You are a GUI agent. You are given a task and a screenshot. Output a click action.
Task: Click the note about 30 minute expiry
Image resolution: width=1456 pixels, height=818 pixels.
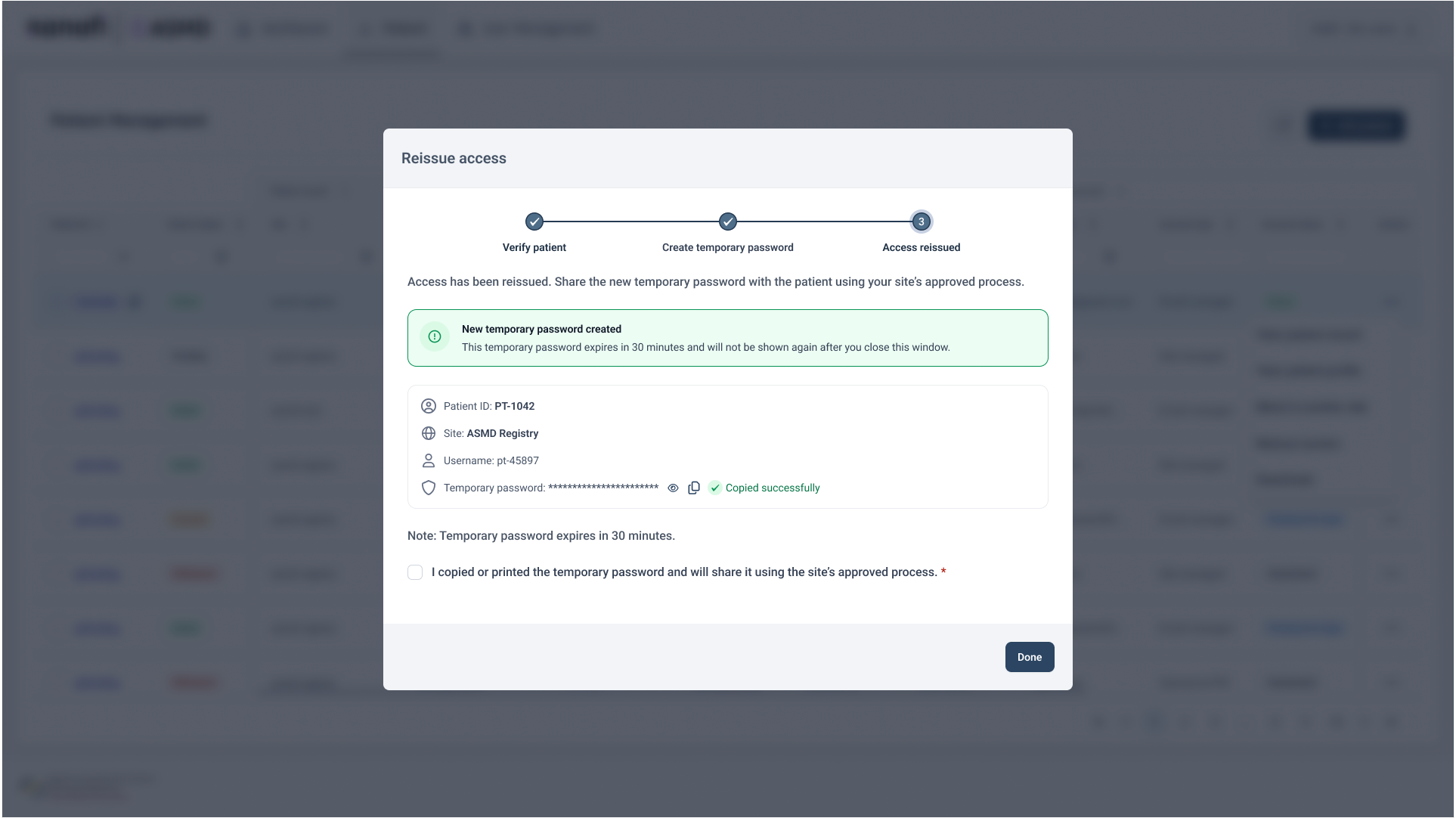click(541, 535)
